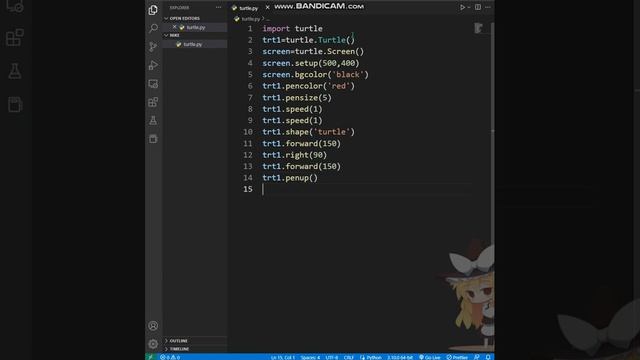Viewport: 640px width, 360px height.
Task: Open the Manage gear menu
Action: (x=153, y=344)
